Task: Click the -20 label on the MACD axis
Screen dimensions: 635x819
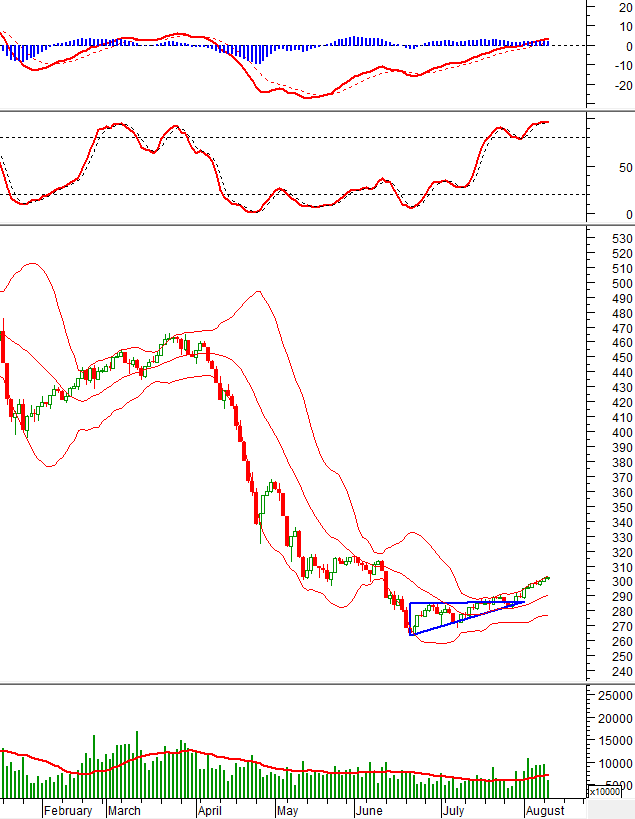Action: pyautogui.click(x=623, y=86)
